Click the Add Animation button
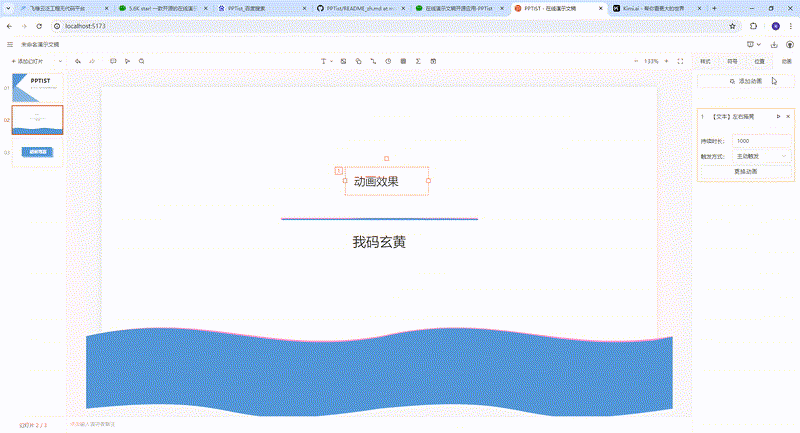The height and width of the screenshot is (433, 800). click(746, 81)
